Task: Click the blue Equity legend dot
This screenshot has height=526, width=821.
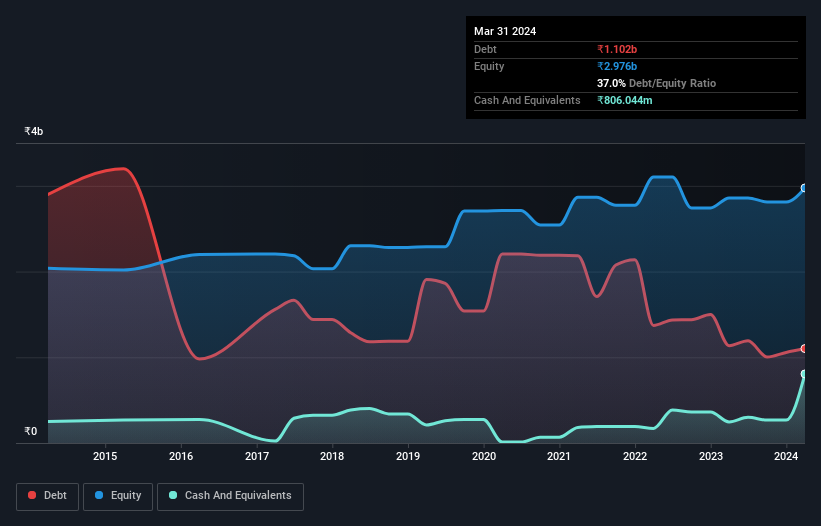Action: [99, 495]
